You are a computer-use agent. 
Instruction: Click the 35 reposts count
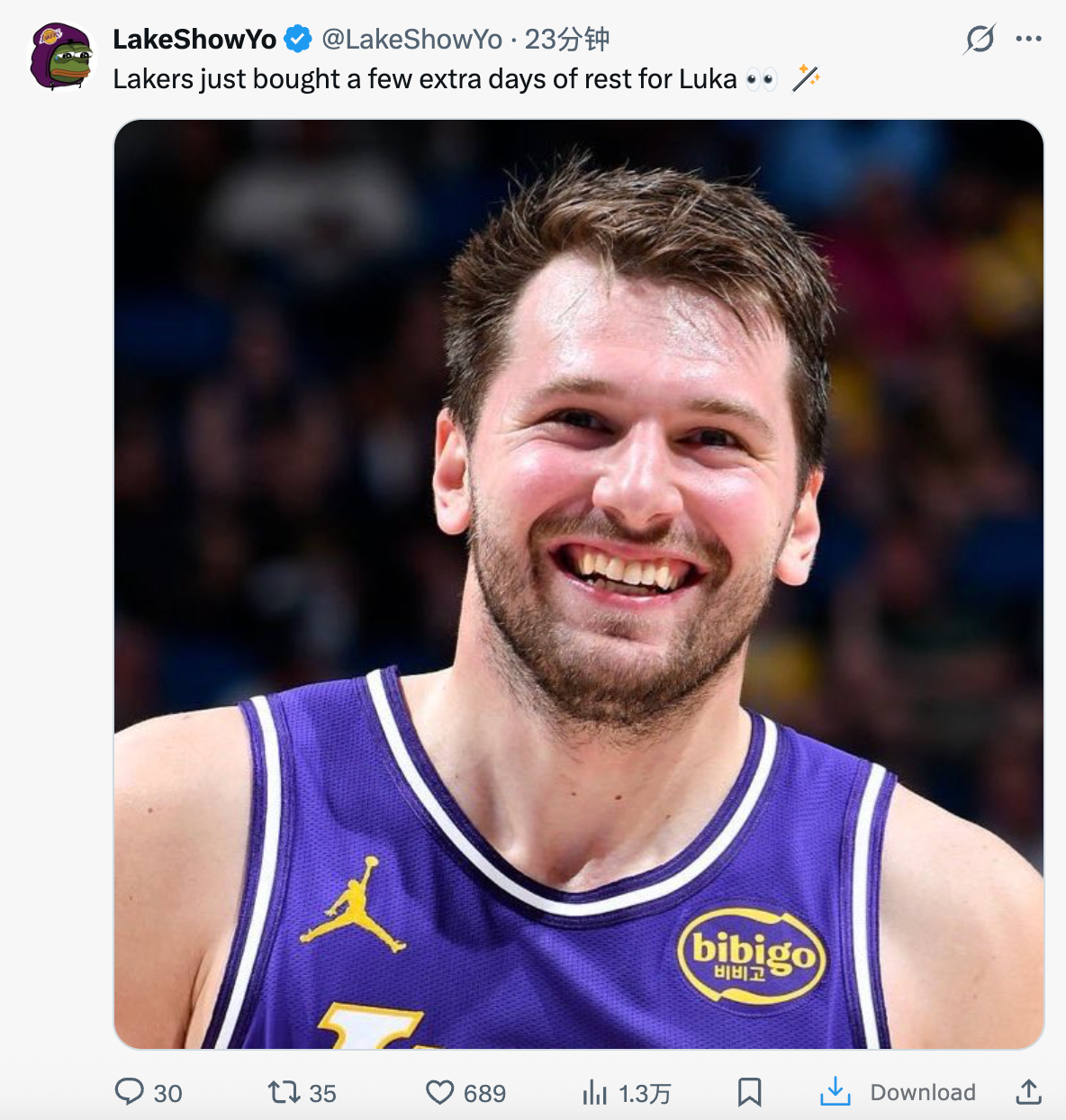pos(322,1093)
